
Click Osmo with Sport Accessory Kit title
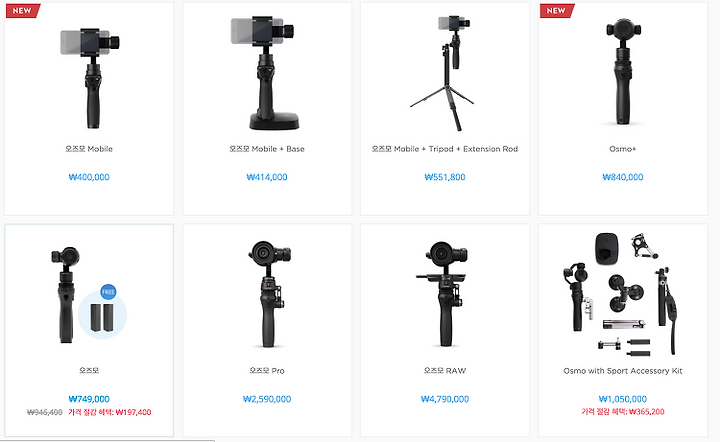[623, 370]
